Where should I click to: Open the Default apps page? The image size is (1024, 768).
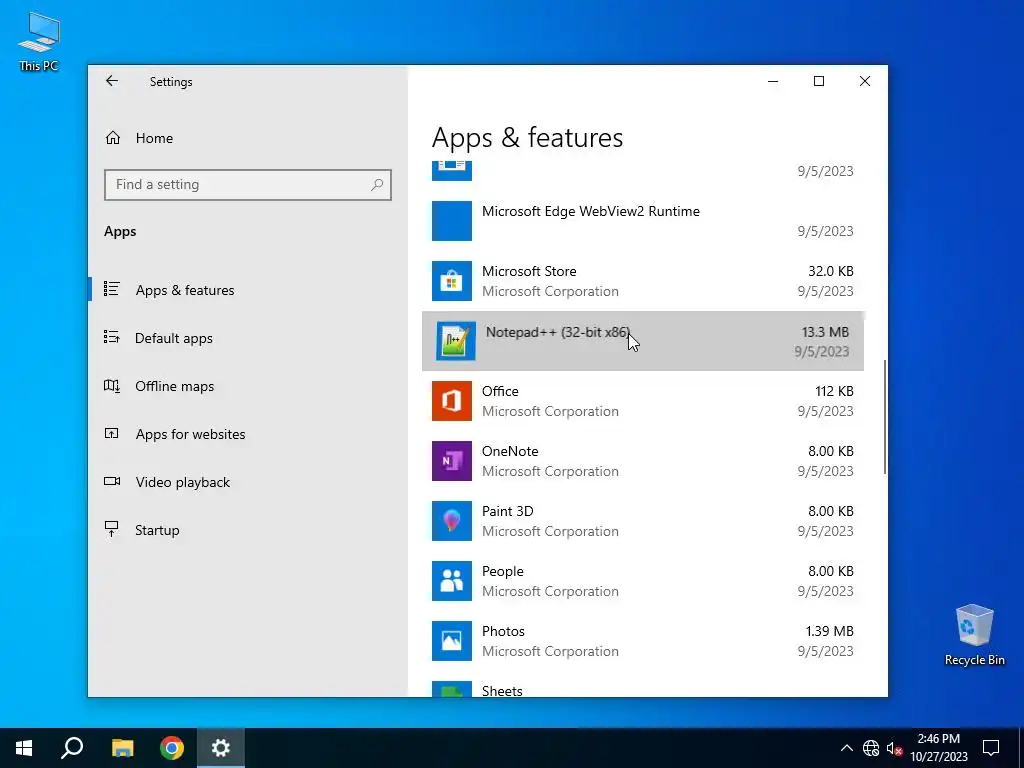click(174, 338)
